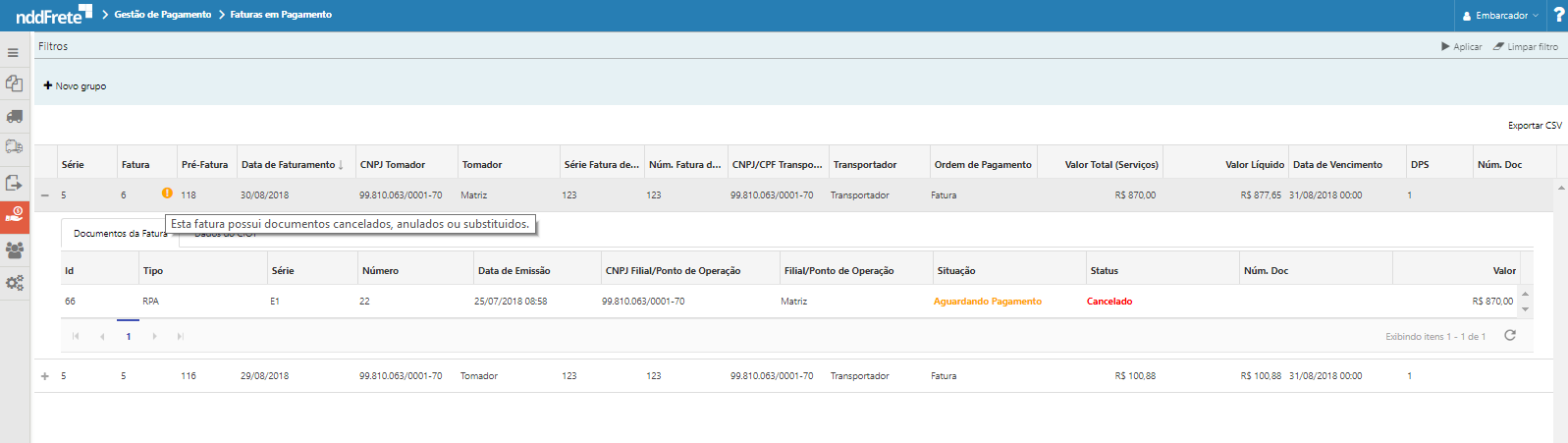Refresh the documents grid
The image size is (1568, 443).
[x=1510, y=336]
